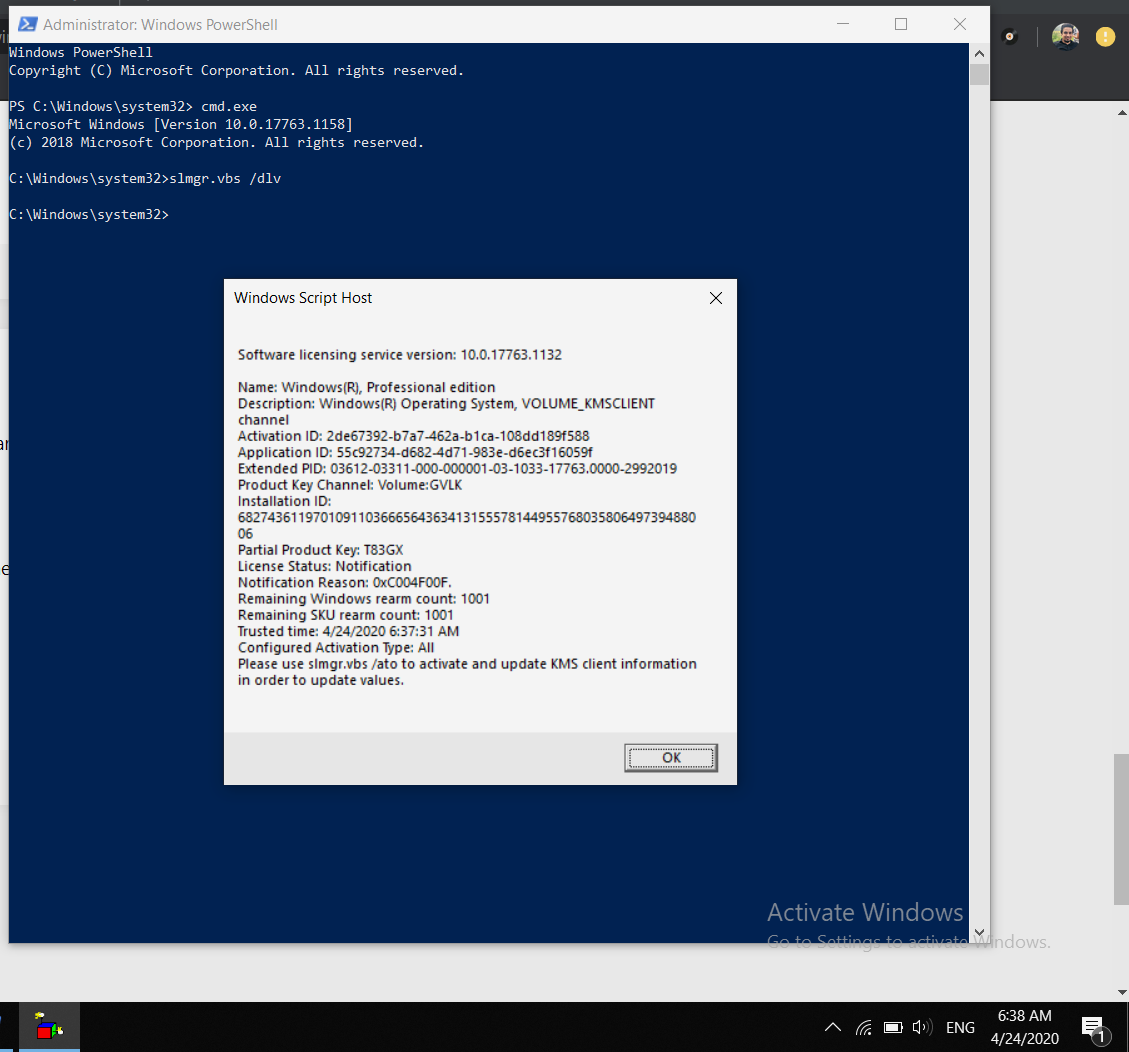
Task: Open the network Wi-Fi tray icon
Action: click(863, 1028)
